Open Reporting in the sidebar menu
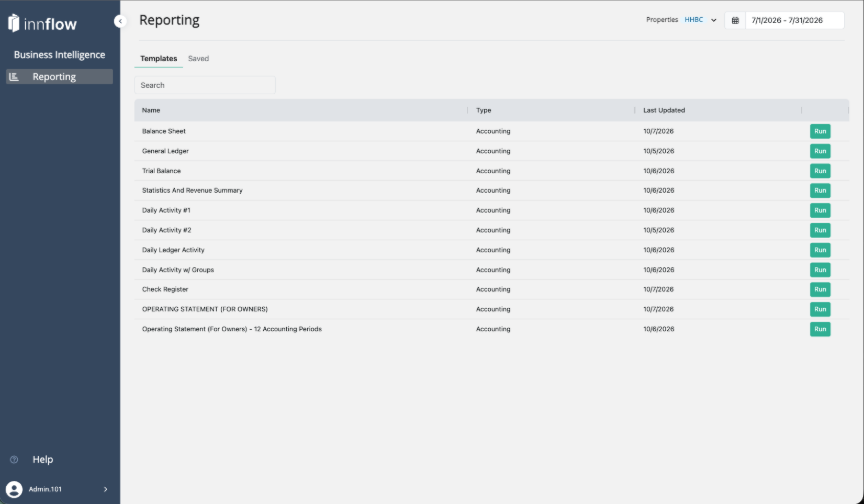The image size is (864, 504). point(60,77)
